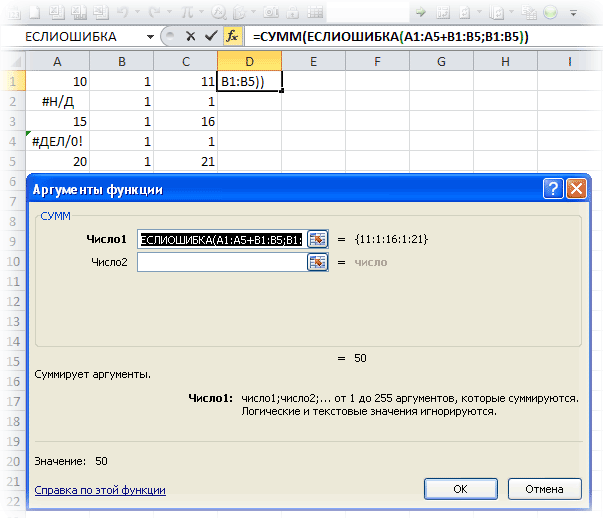Open help with the dialog question mark icon
The height and width of the screenshot is (518, 603).
pyautogui.click(x=553, y=188)
